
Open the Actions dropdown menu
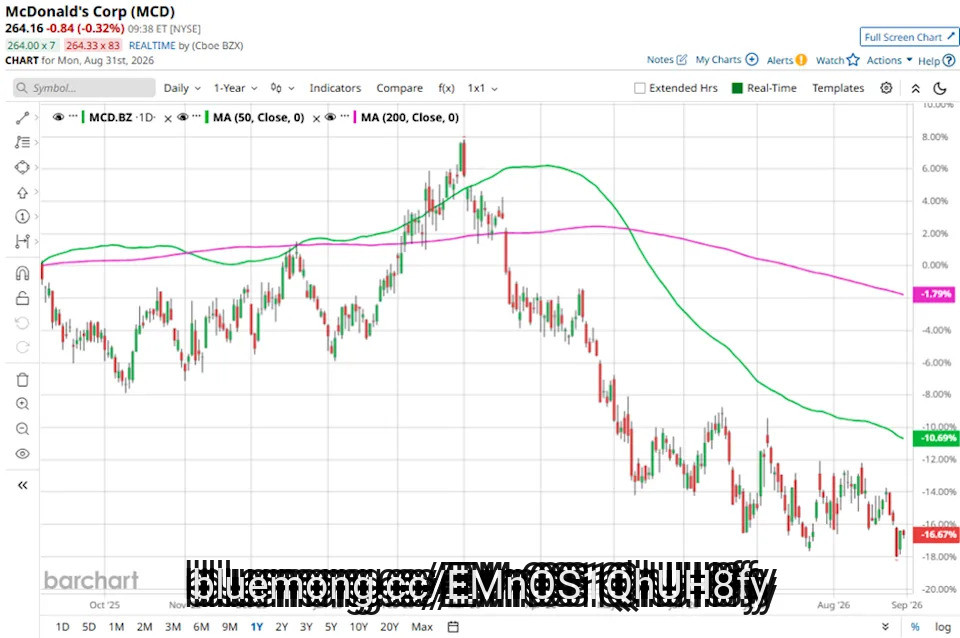889,60
